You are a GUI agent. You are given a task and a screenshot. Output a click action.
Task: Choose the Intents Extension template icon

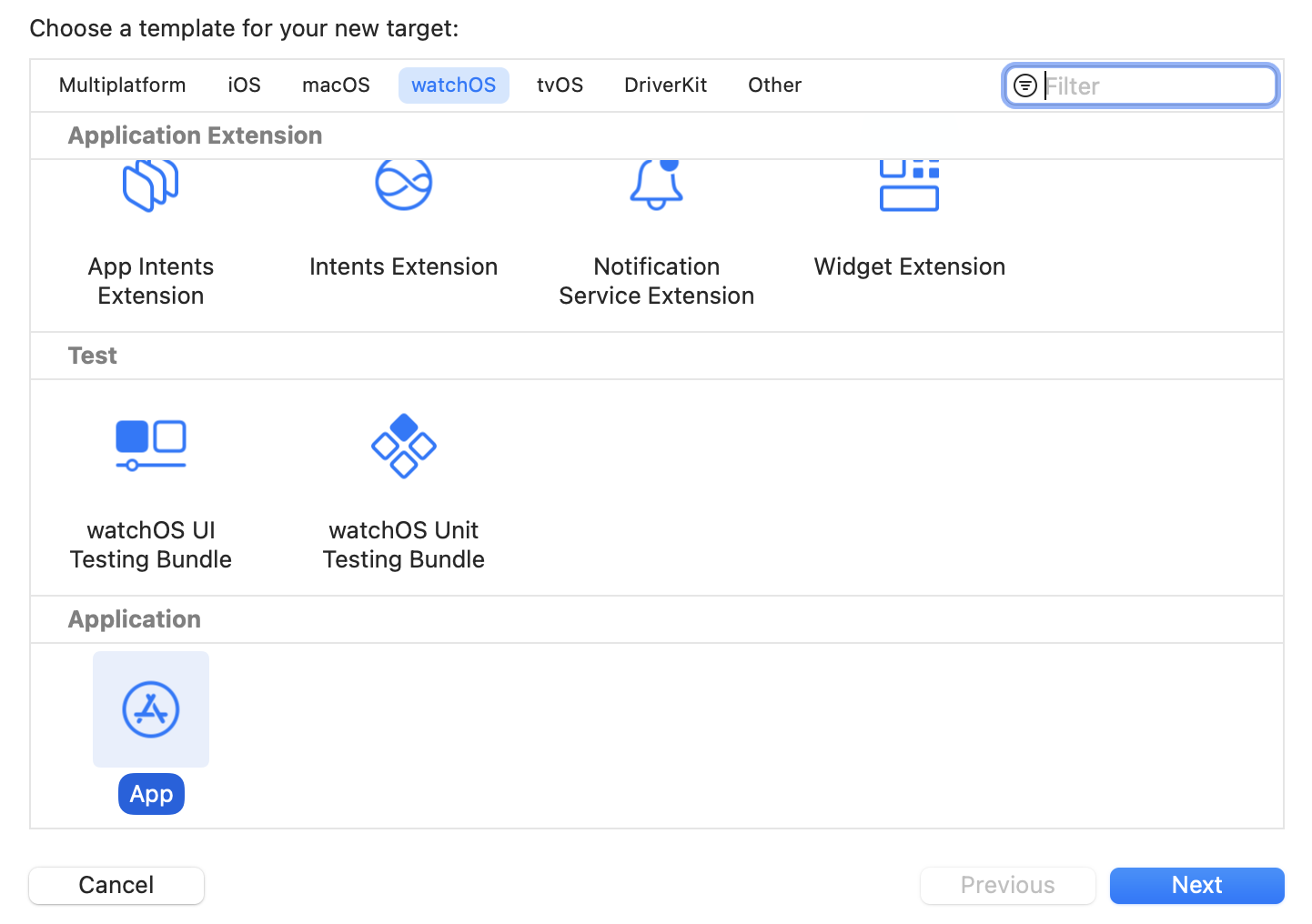[x=404, y=185]
